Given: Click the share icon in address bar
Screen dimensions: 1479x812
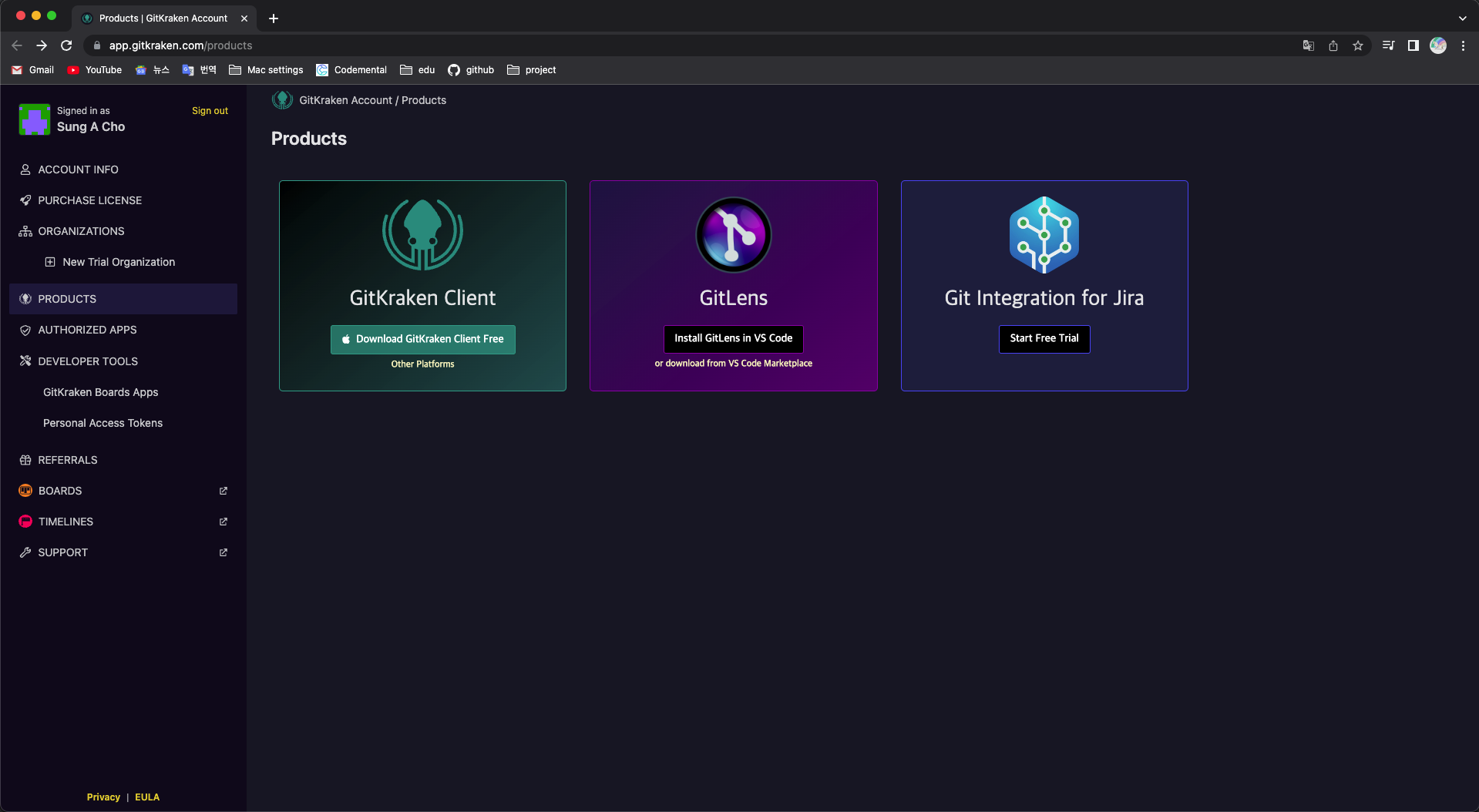Looking at the screenshot, I should [x=1333, y=45].
